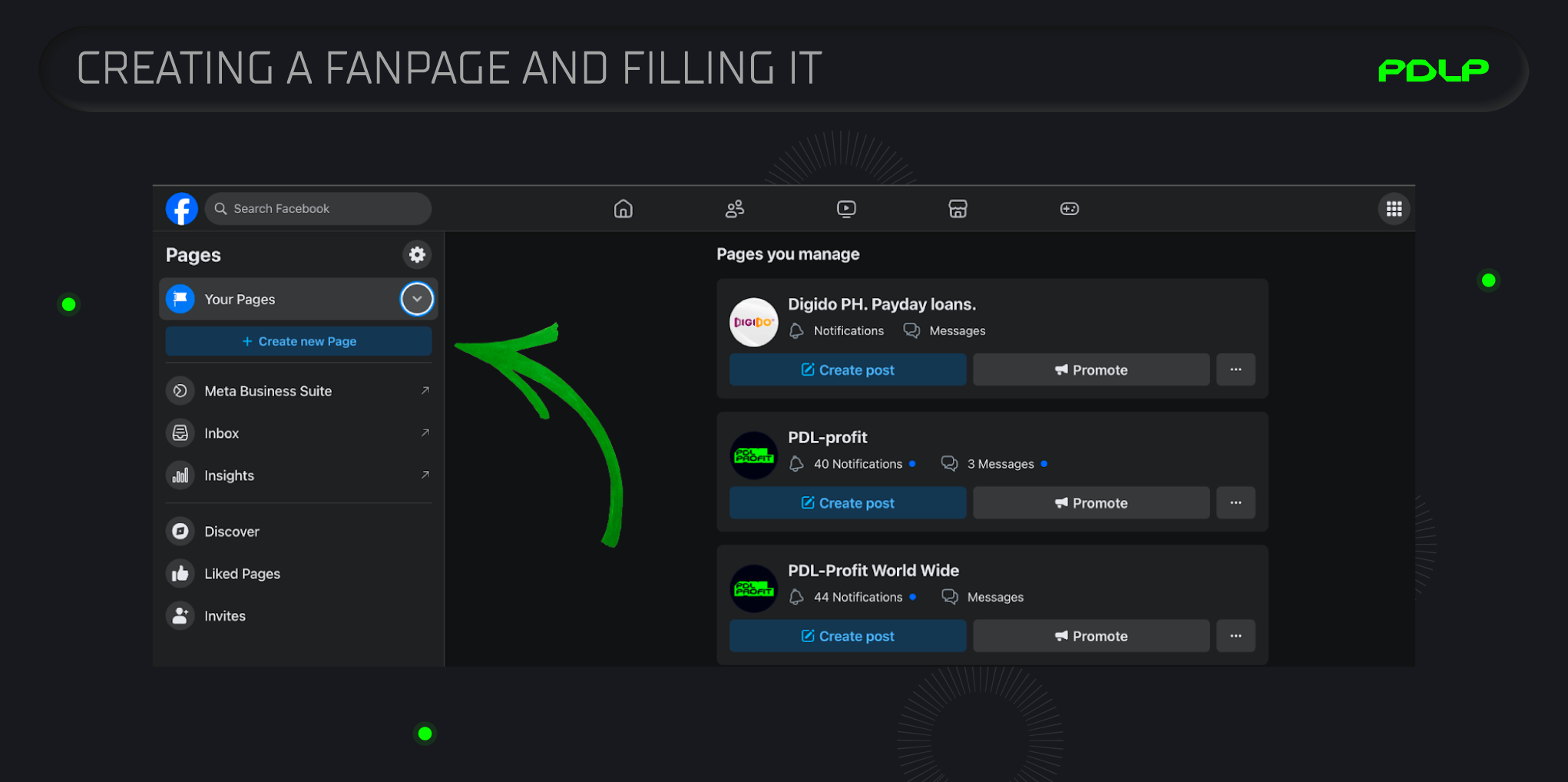Viewport: 1568px width, 782px height.
Task: Open 40 Notifications for PDL-profit
Action: pyautogui.click(x=852, y=464)
